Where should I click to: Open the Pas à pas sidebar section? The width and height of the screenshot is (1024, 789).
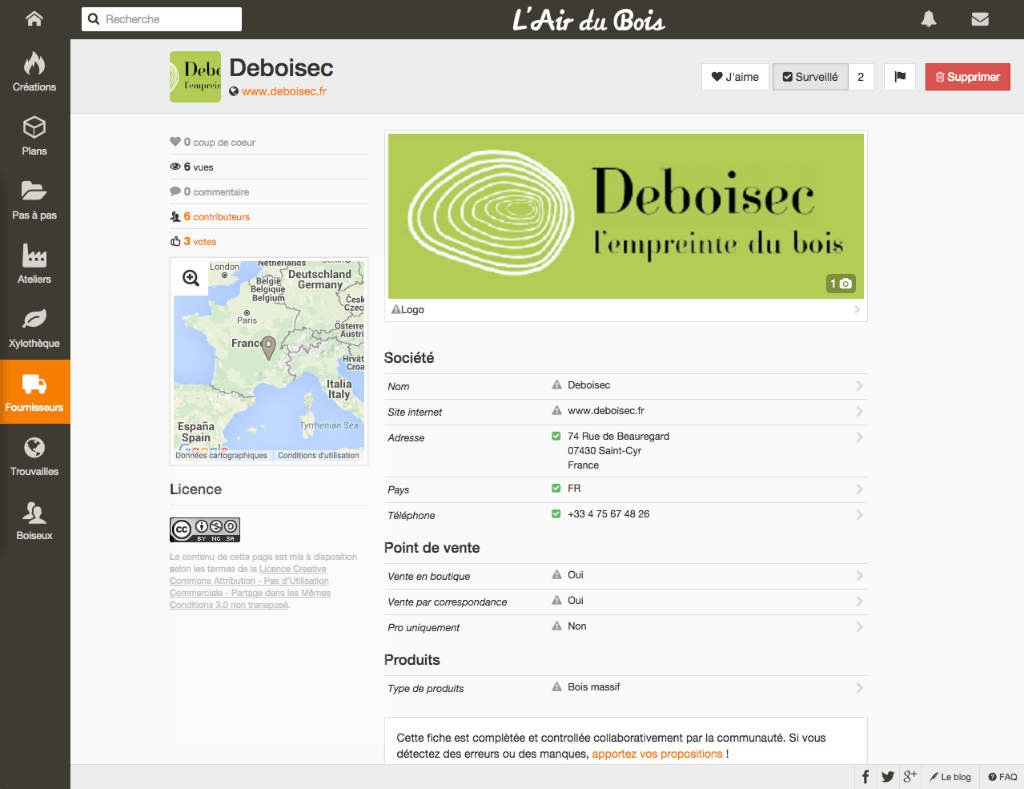(x=35, y=199)
